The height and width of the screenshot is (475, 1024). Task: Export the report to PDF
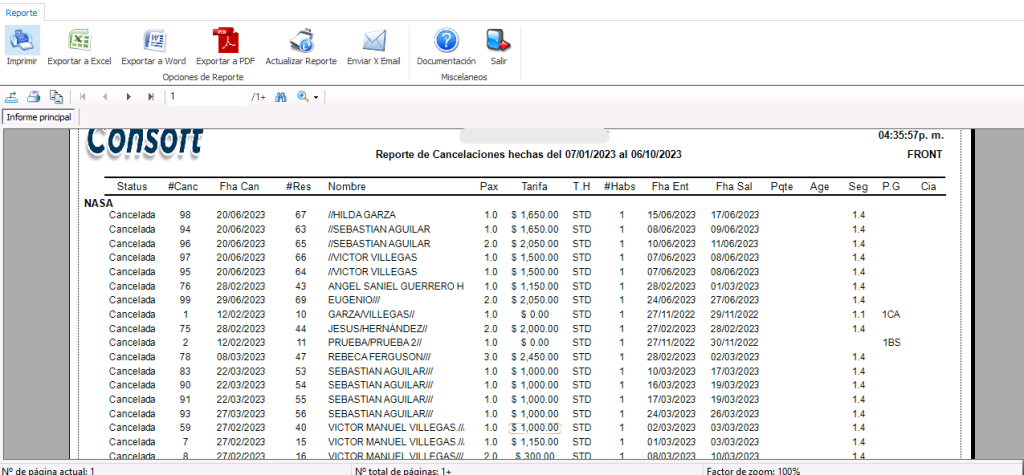(x=225, y=41)
